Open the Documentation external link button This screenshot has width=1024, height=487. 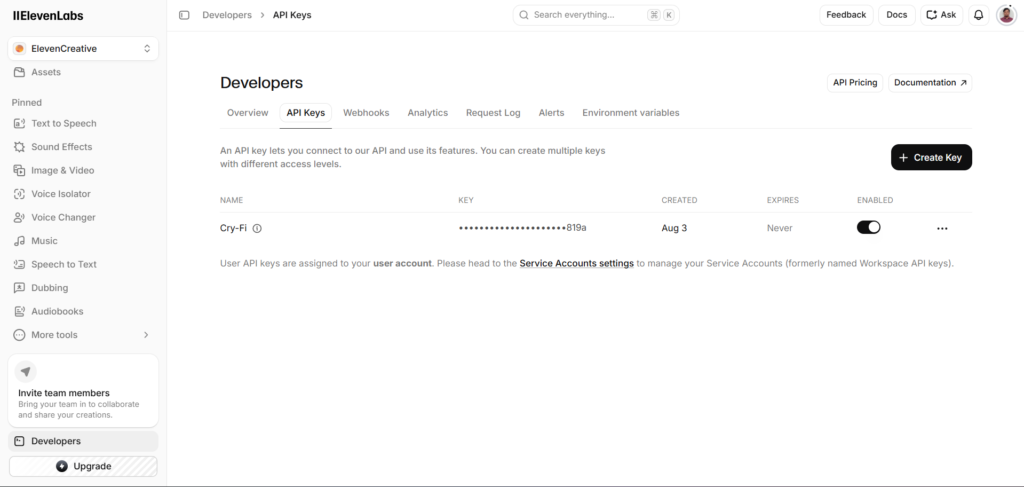click(930, 83)
